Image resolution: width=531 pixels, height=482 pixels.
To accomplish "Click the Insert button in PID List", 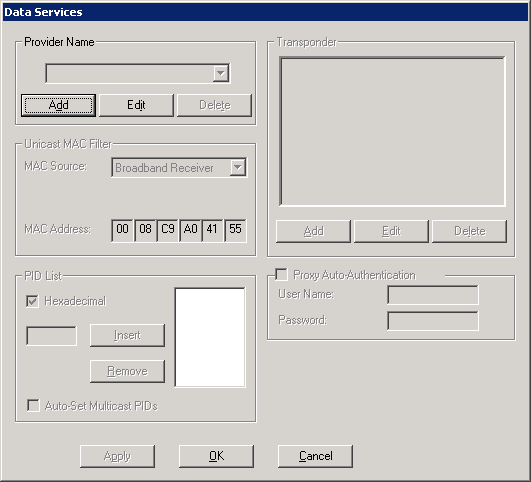I will 127,335.
